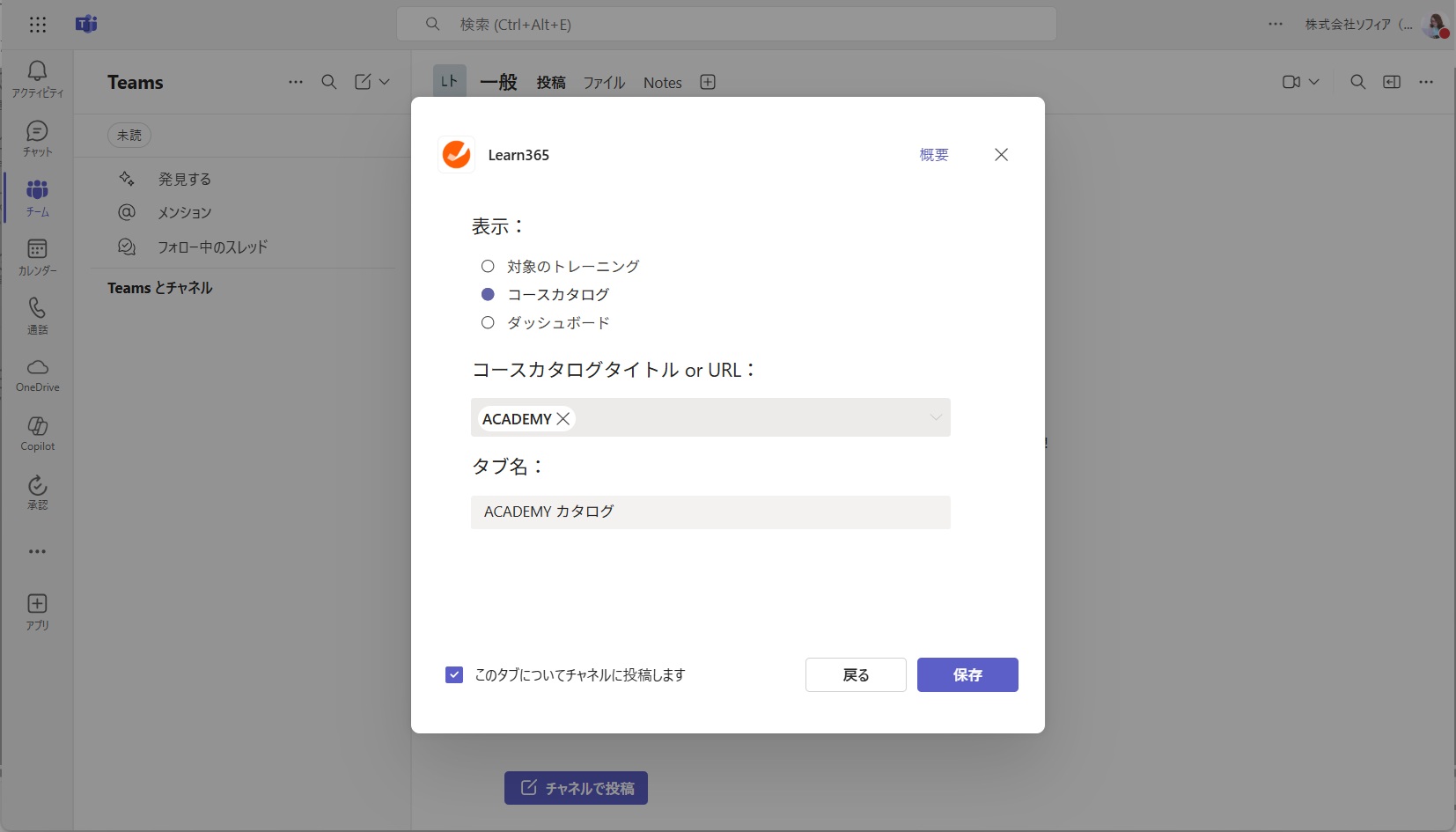Screen dimensions: 1456x832
Task: Expand new message dropdown chevron
Action: tap(385, 82)
